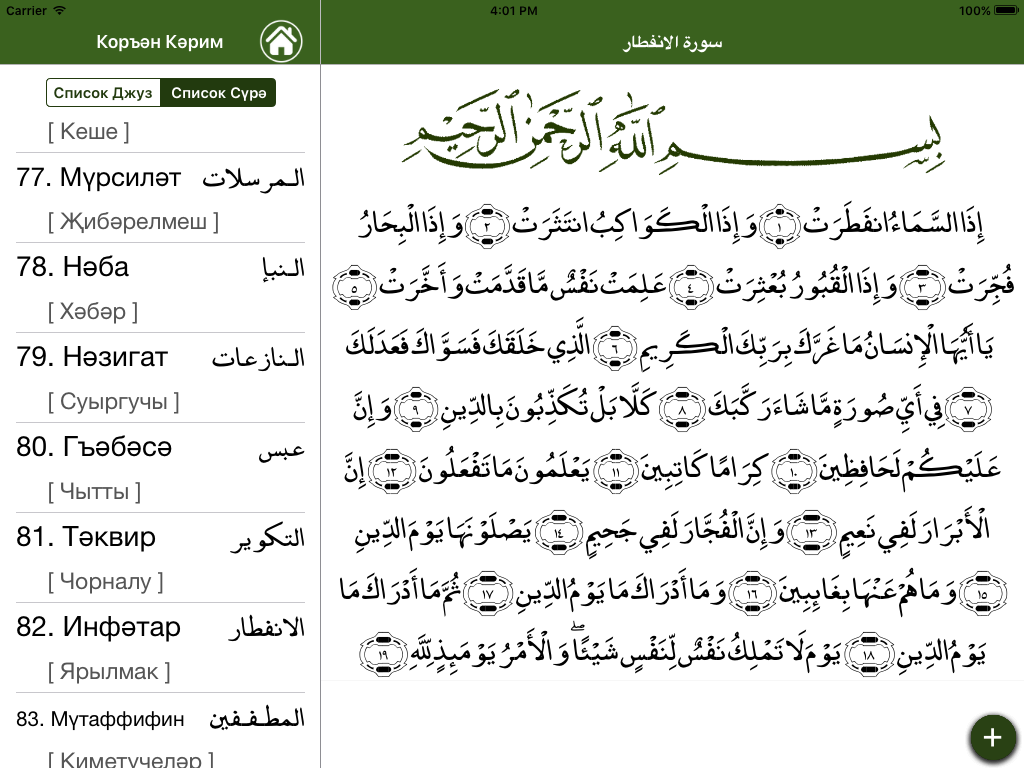Tap verse marker ١٣ in sixth line
The image size is (1024, 768).
(810, 532)
